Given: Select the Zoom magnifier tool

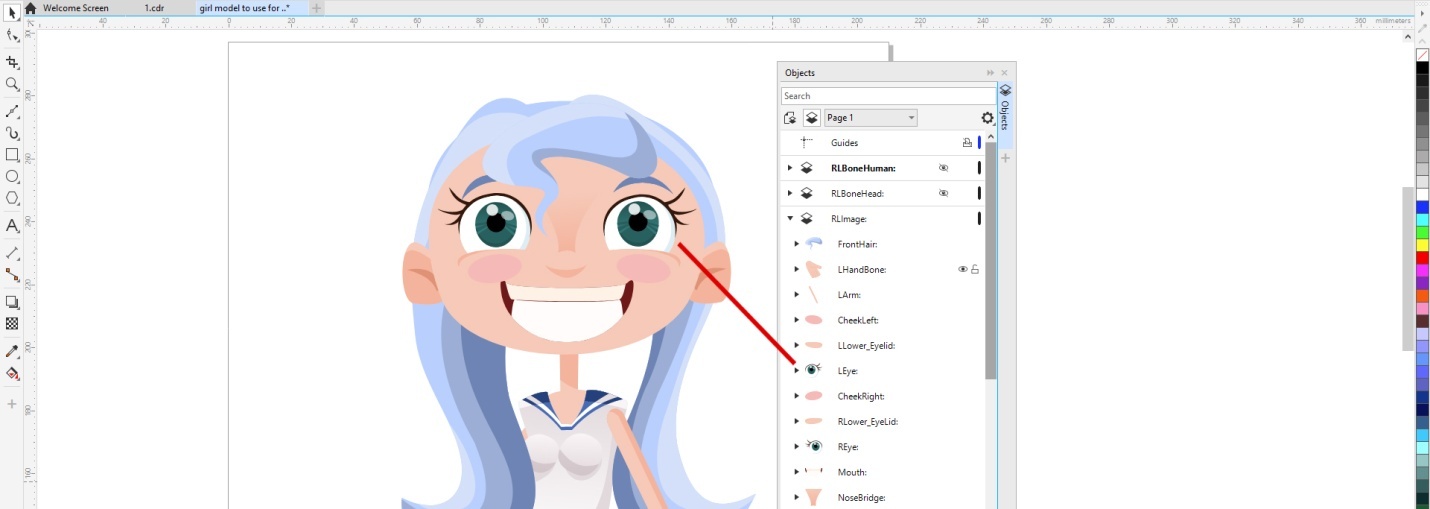Looking at the screenshot, I should click(x=12, y=85).
